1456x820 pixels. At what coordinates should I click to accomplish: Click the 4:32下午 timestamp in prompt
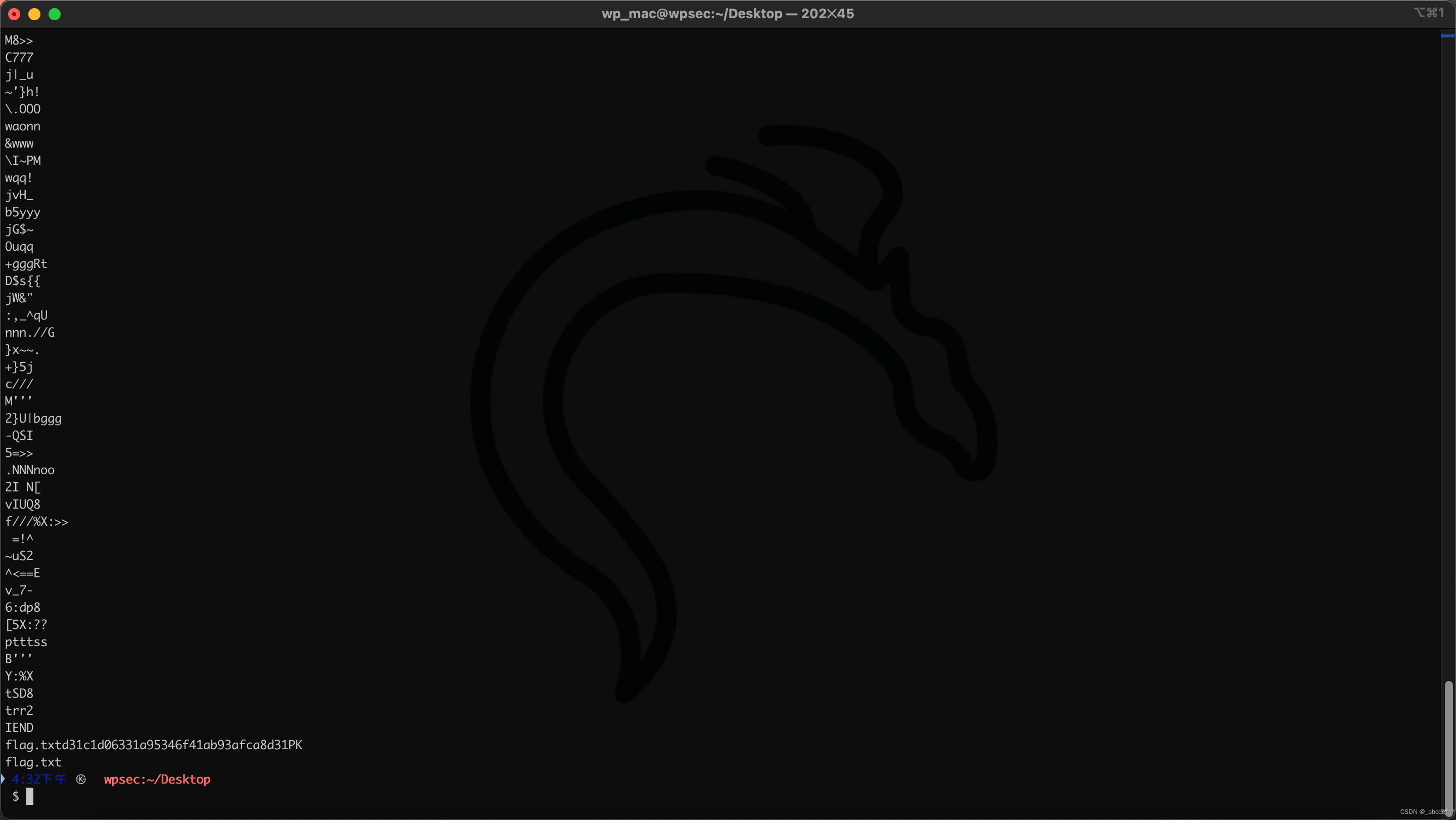(x=38, y=780)
